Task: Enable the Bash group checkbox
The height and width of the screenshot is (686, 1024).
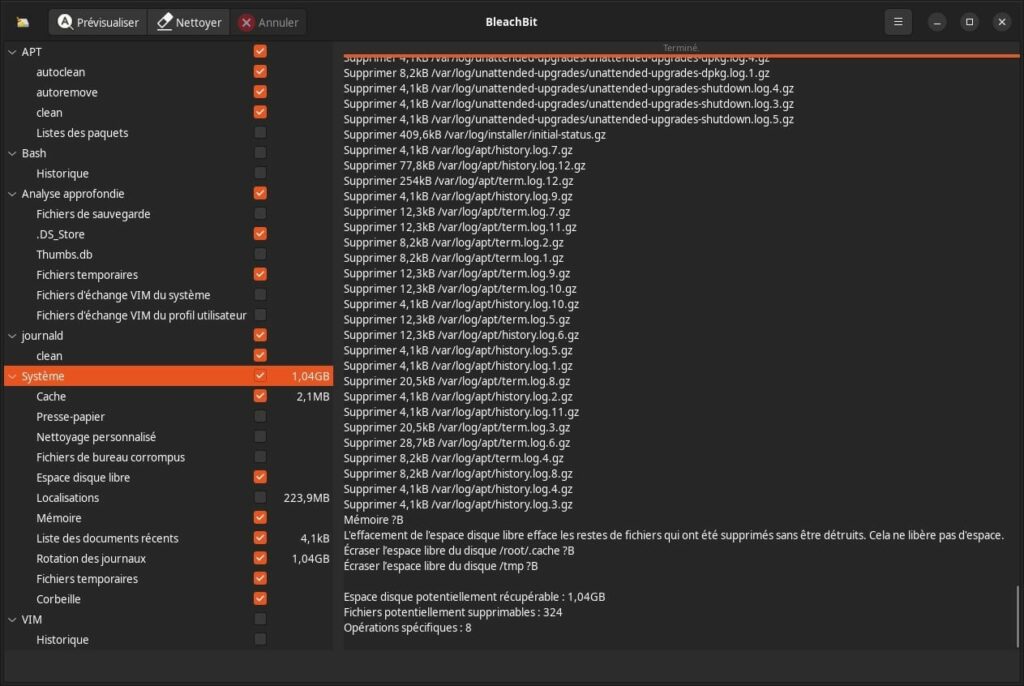Action: coord(260,152)
